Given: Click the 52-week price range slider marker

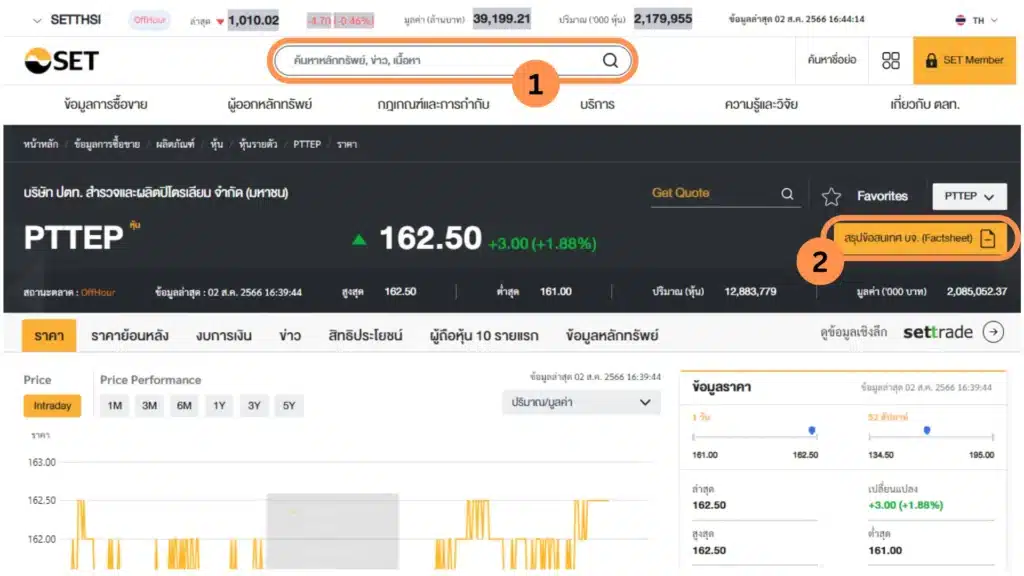Looking at the screenshot, I should [927, 430].
